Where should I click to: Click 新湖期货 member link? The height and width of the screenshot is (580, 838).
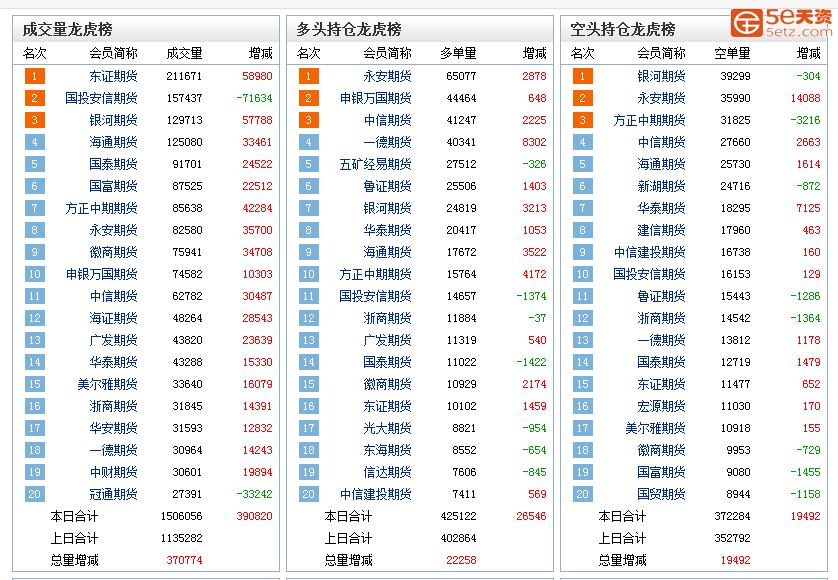click(x=661, y=186)
